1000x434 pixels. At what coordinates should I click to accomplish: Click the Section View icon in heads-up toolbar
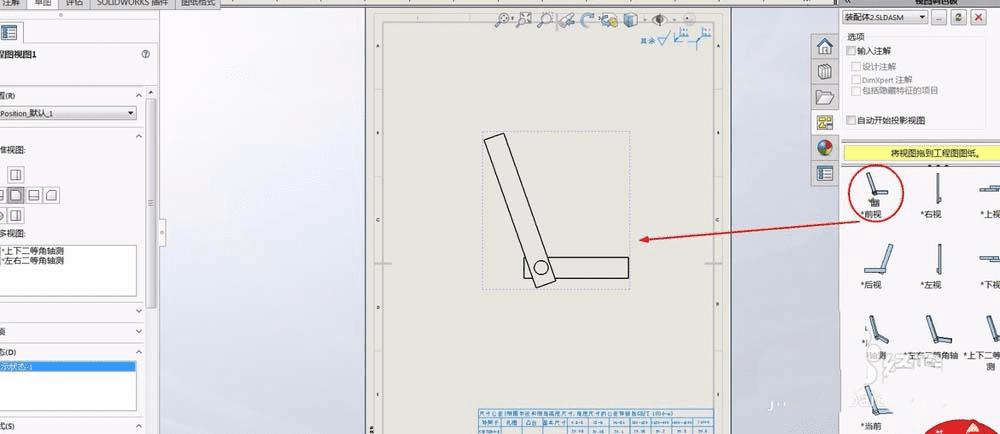(566, 20)
